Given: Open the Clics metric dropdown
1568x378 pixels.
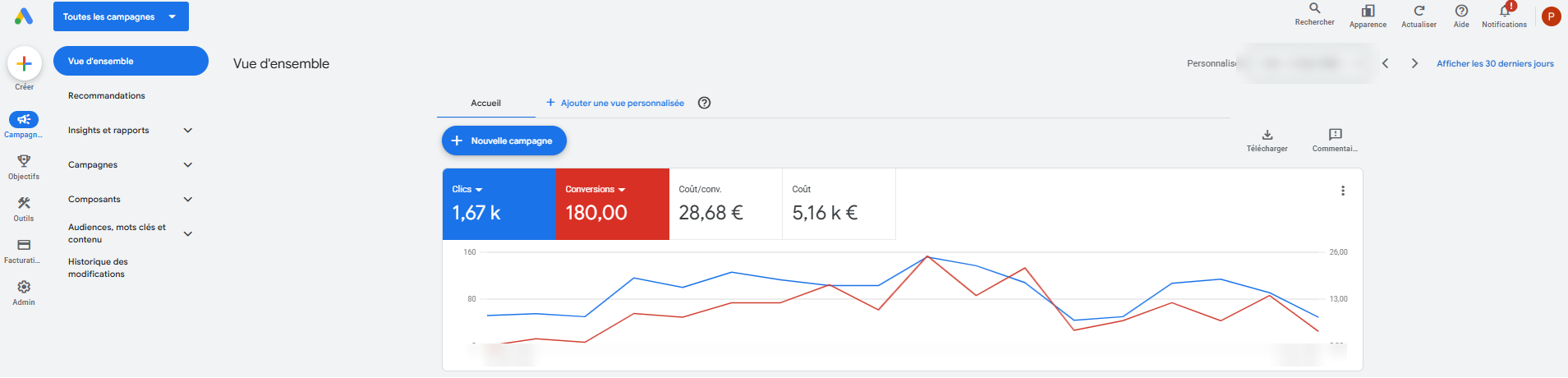Looking at the screenshot, I should click(467, 189).
